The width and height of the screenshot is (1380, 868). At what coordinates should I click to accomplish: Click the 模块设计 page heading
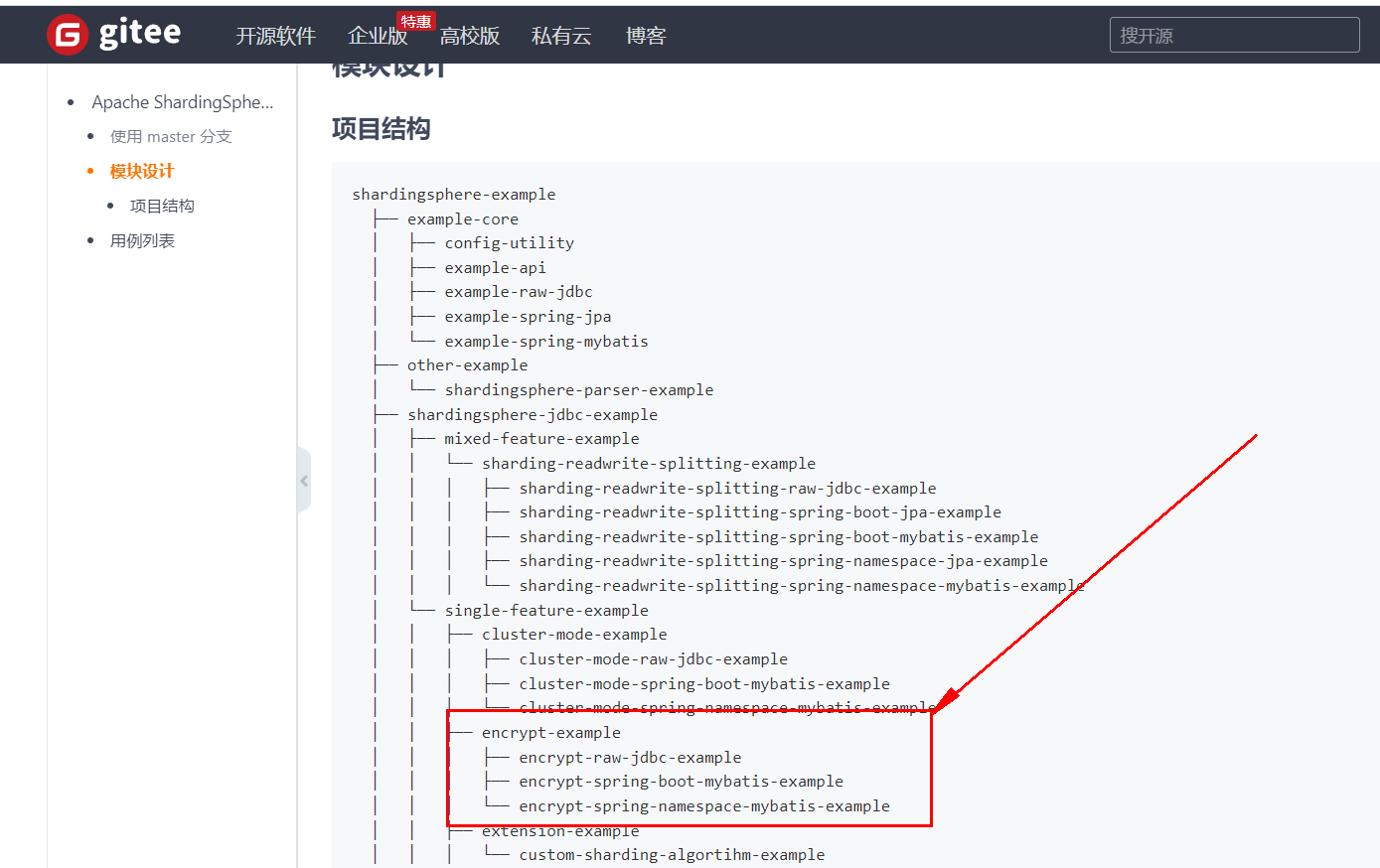(387, 66)
